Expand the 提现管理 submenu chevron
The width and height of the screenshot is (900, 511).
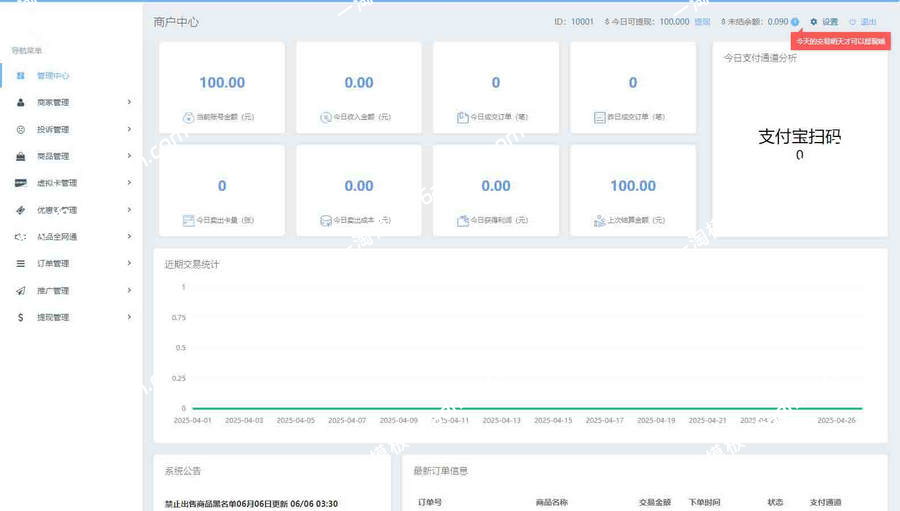pyautogui.click(x=129, y=317)
